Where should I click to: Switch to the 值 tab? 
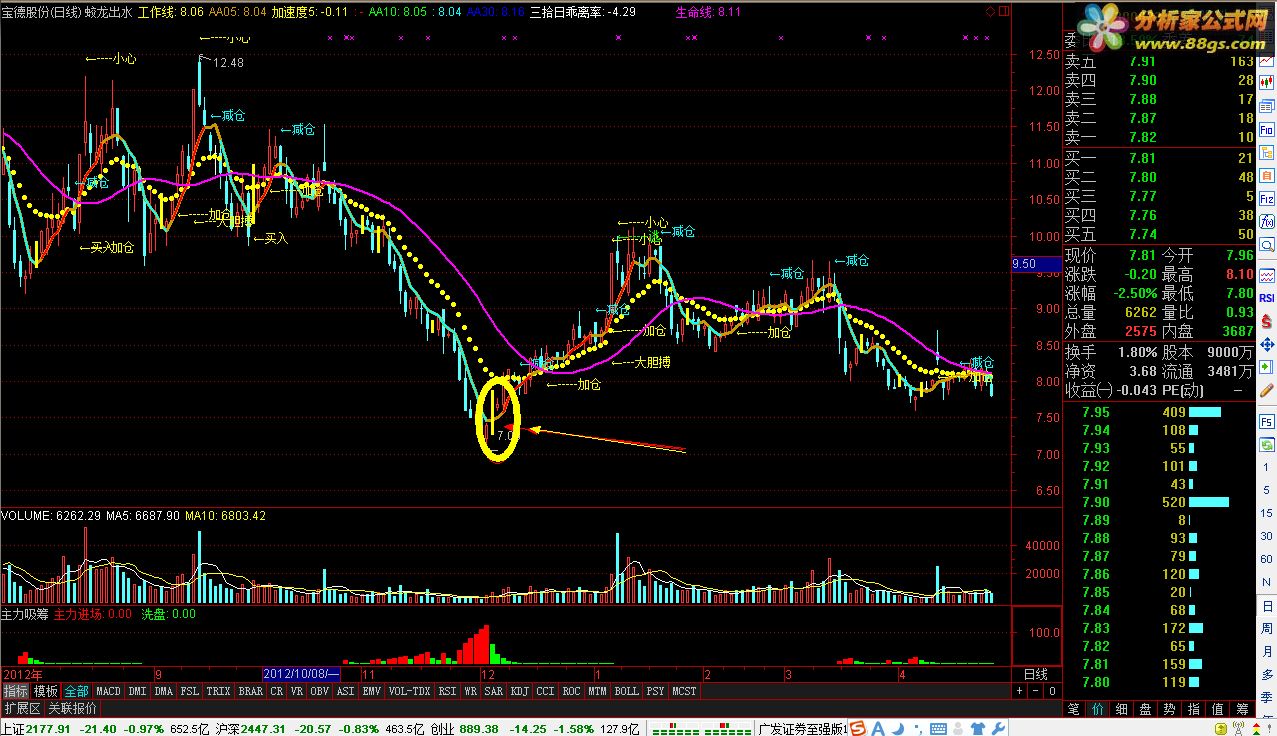click(x=1217, y=708)
